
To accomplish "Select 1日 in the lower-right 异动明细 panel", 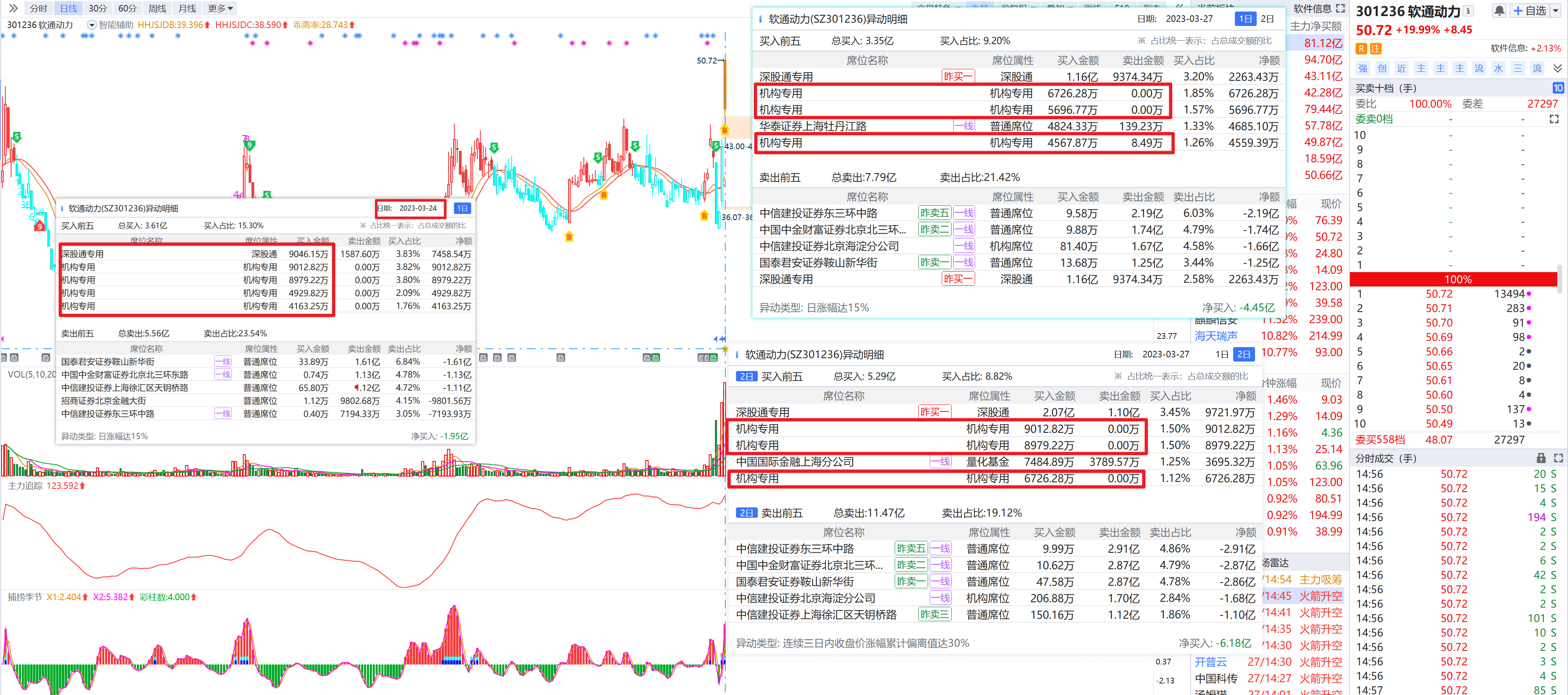I will (x=1222, y=354).
